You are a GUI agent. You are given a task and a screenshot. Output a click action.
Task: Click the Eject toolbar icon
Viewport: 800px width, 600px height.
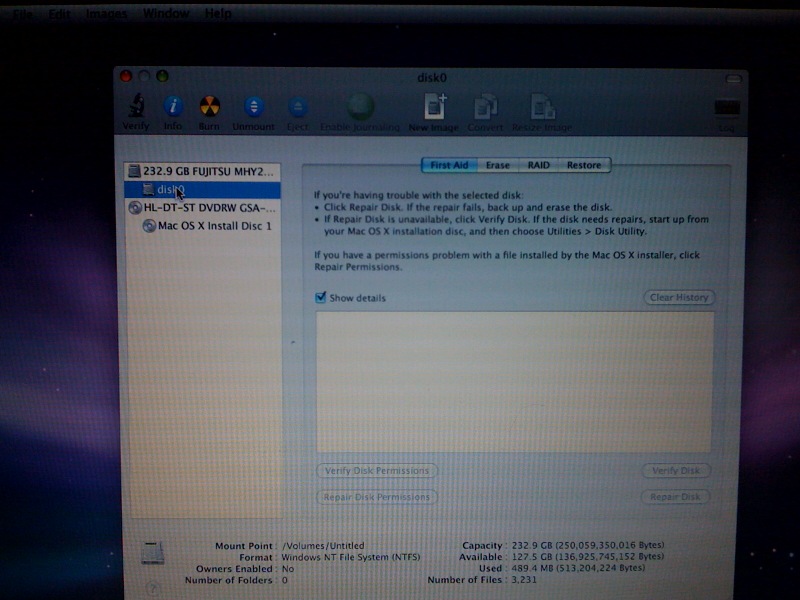click(x=297, y=107)
